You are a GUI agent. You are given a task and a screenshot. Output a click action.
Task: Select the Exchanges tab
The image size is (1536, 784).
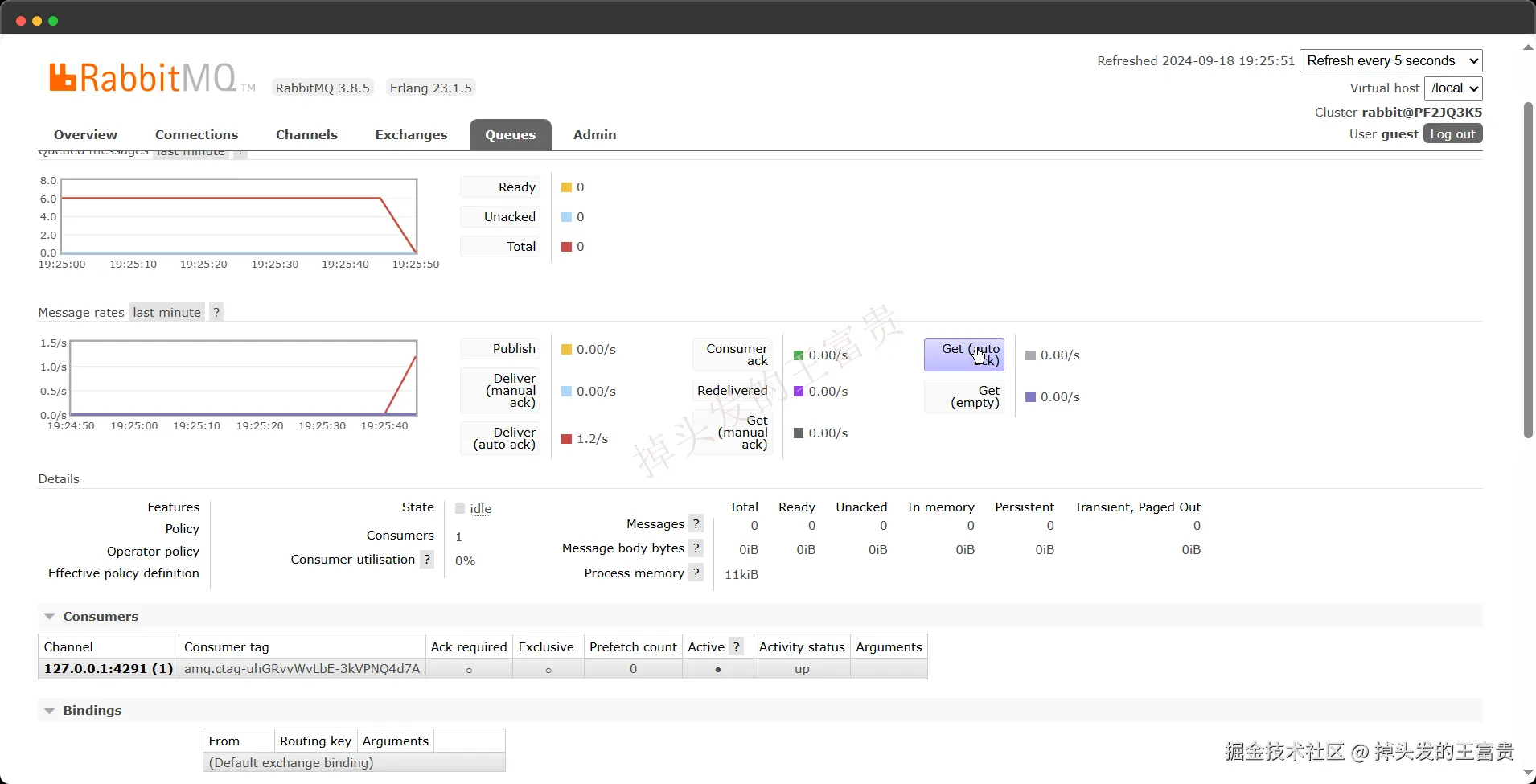tap(411, 135)
